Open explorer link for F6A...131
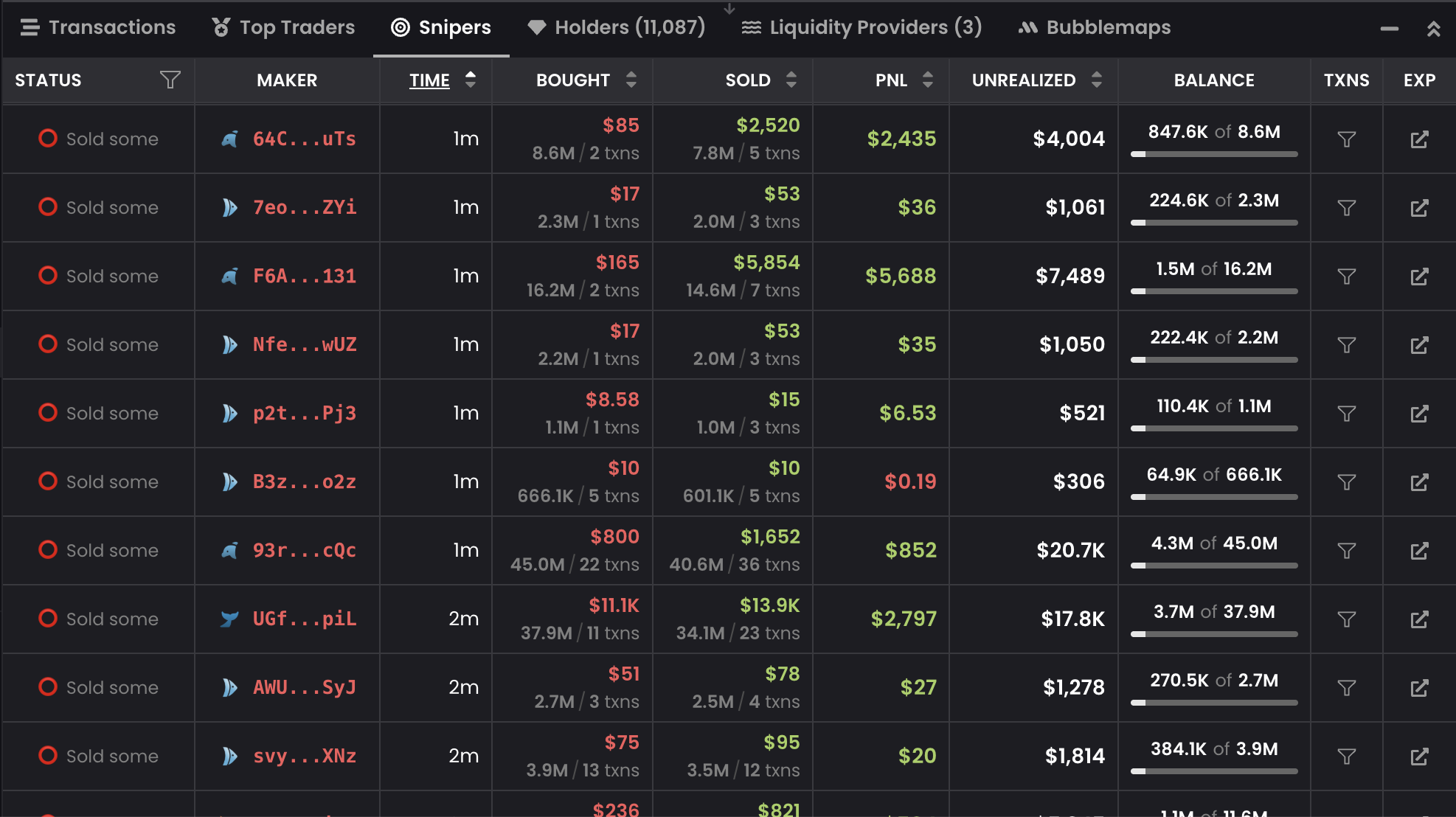Viewport: 1456px width, 817px height. 1419,277
